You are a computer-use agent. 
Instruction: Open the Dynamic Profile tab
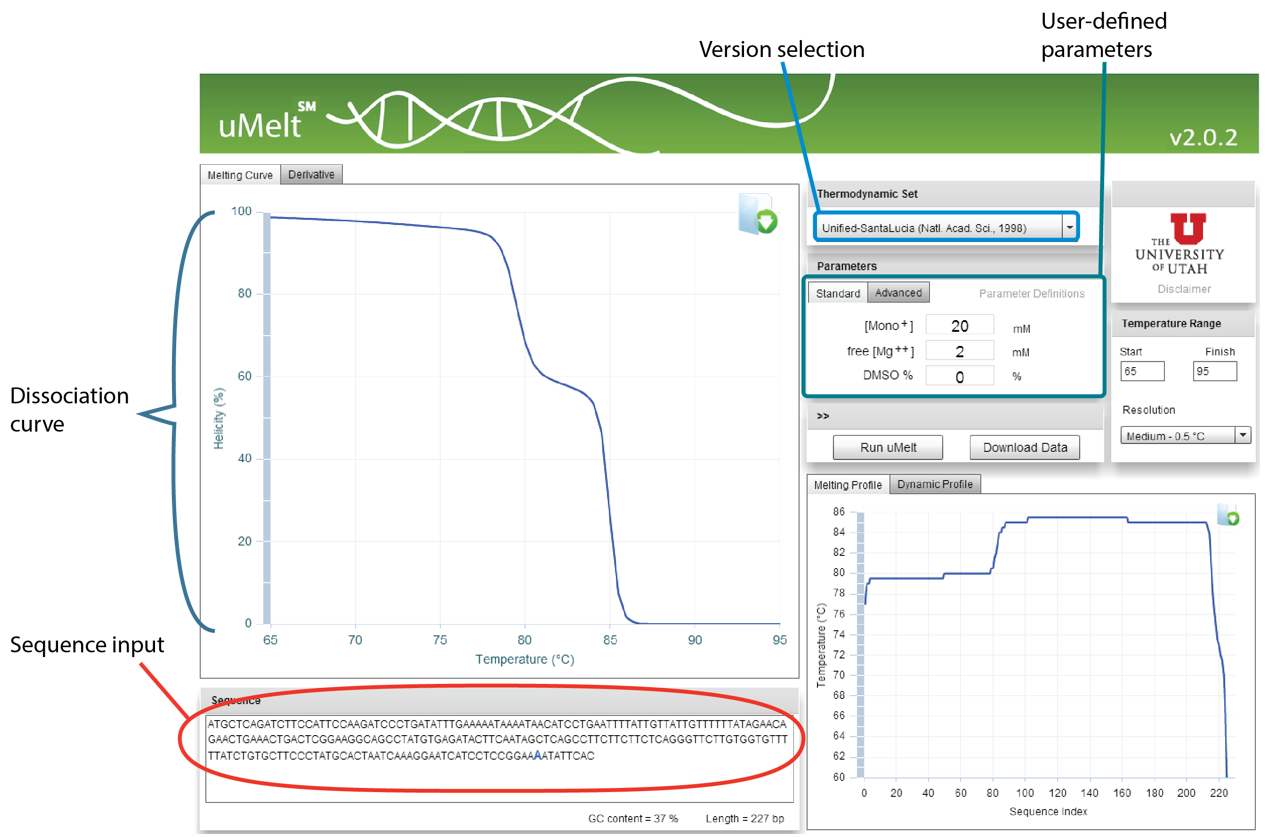point(935,484)
